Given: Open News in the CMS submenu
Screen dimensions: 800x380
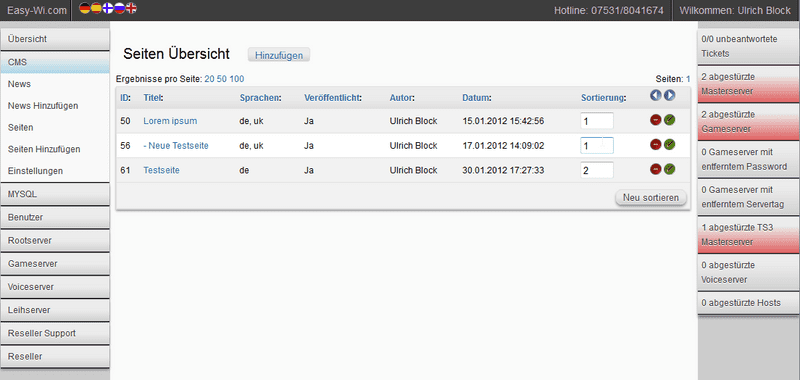Looking at the screenshot, I should click(19, 84).
